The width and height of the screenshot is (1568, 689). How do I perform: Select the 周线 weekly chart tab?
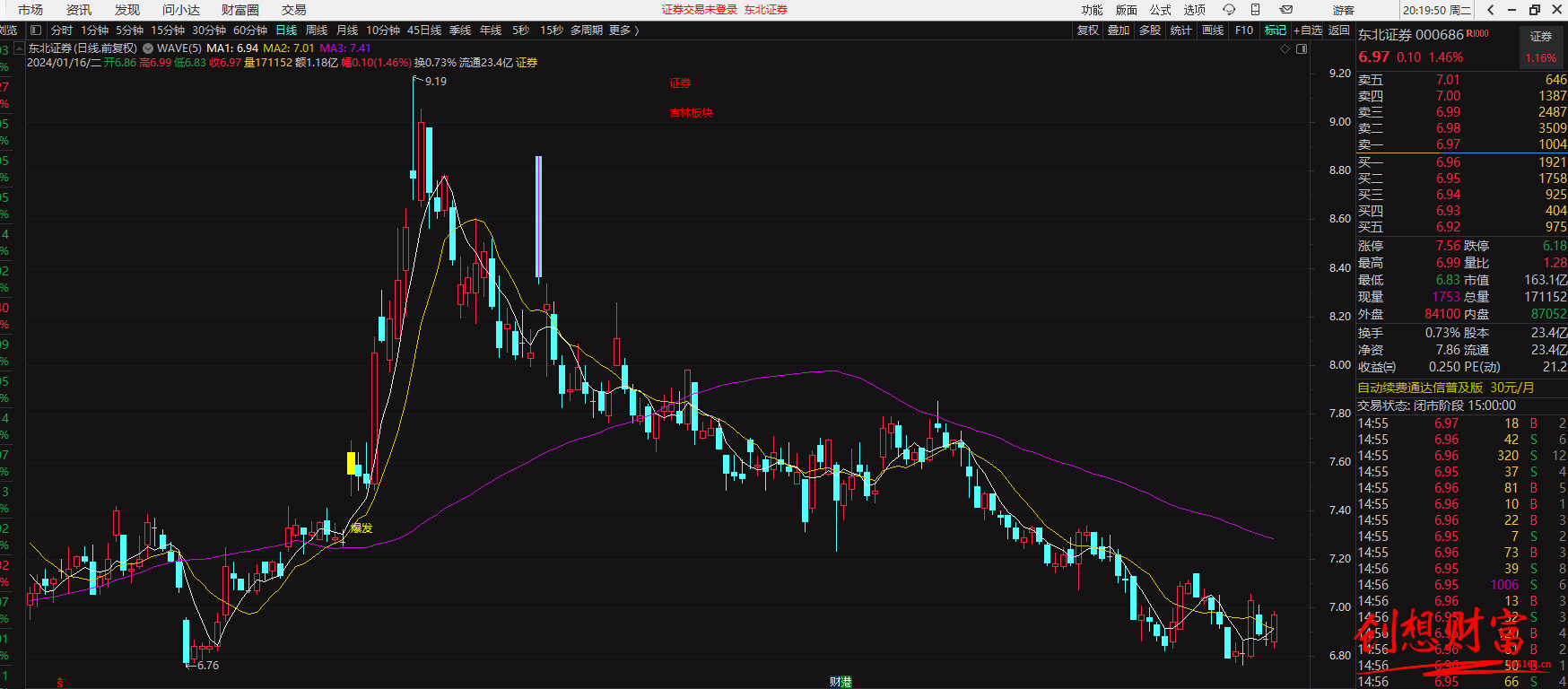pyautogui.click(x=317, y=31)
